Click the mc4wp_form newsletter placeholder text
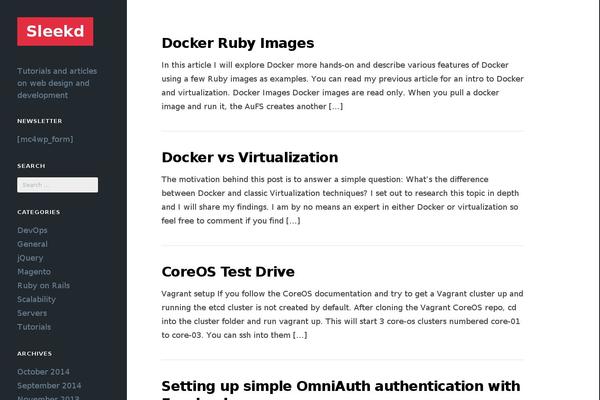This screenshot has height=400, width=600. [x=45, y=139]
